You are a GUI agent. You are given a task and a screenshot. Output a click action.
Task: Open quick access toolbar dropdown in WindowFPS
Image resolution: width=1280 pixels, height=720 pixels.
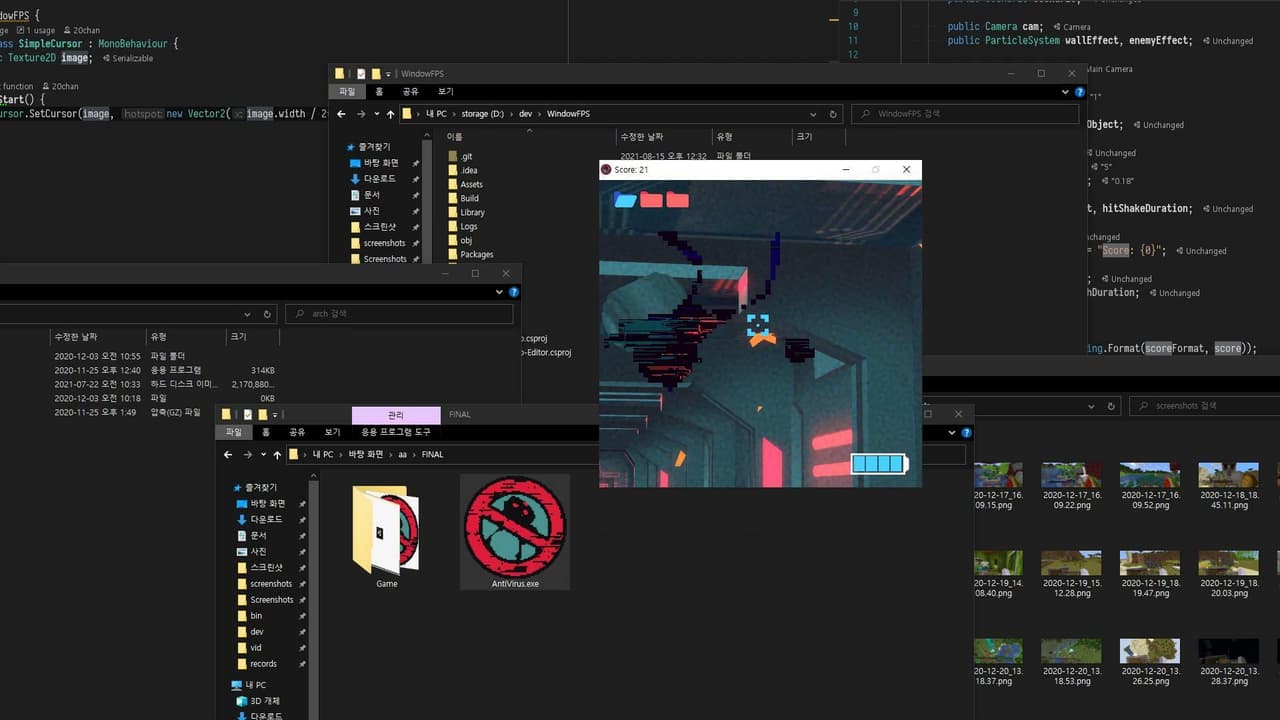[389, 73]
